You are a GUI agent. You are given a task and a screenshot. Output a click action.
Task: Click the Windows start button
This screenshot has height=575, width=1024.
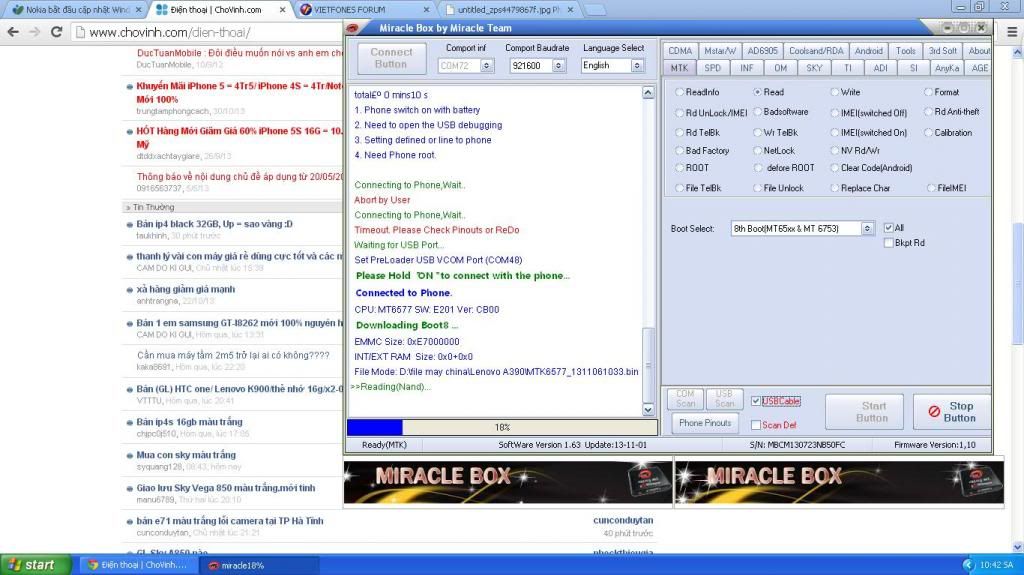click(x=36, y=565)
